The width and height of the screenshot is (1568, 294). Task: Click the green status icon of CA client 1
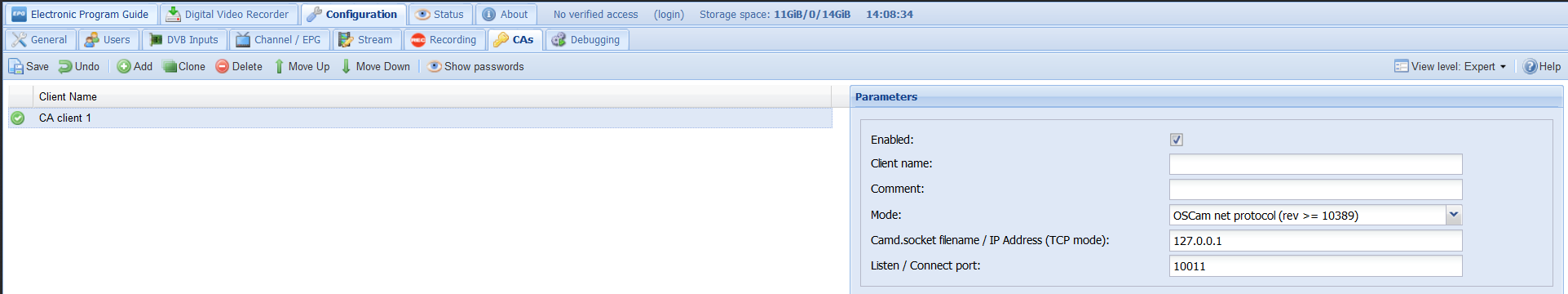click(18, 118)
